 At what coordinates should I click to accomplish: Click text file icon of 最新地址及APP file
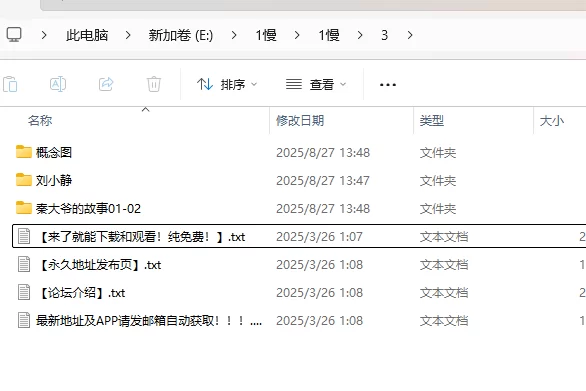coord(24,320)
